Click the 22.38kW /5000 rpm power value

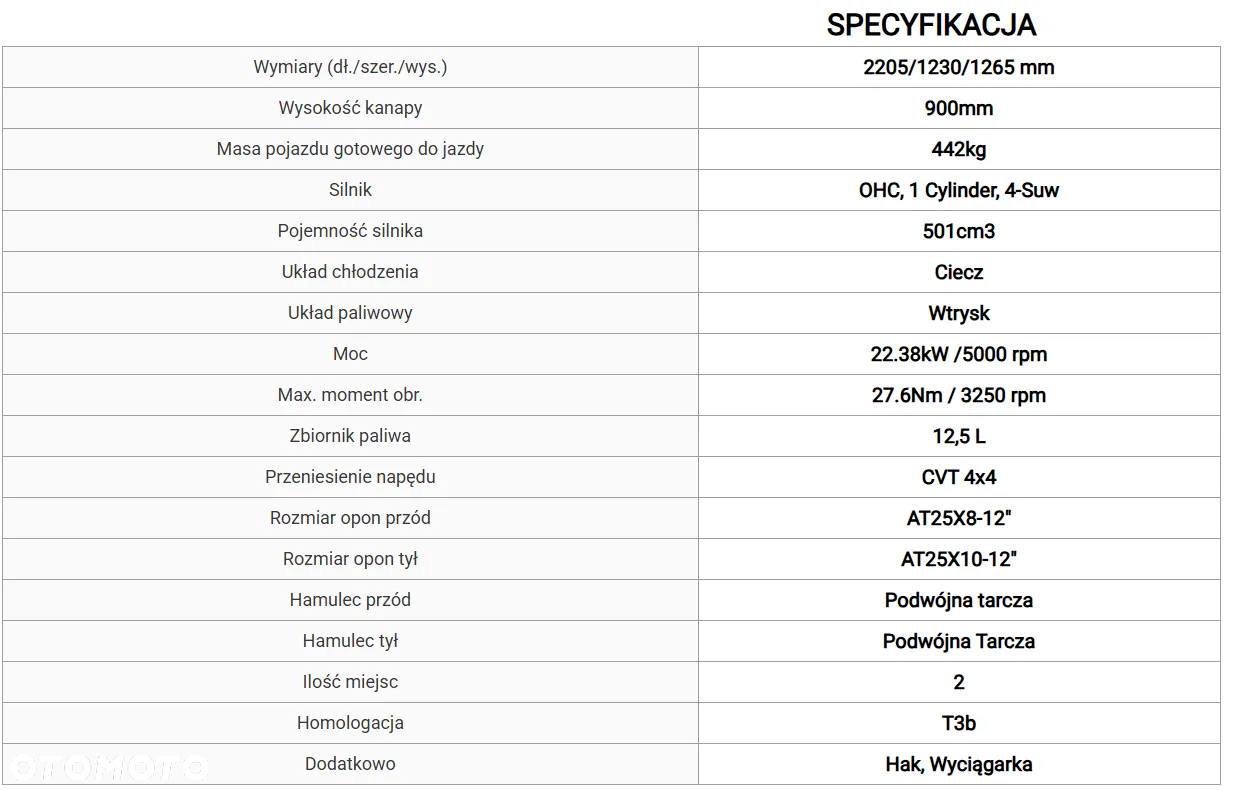pos(959,354)
